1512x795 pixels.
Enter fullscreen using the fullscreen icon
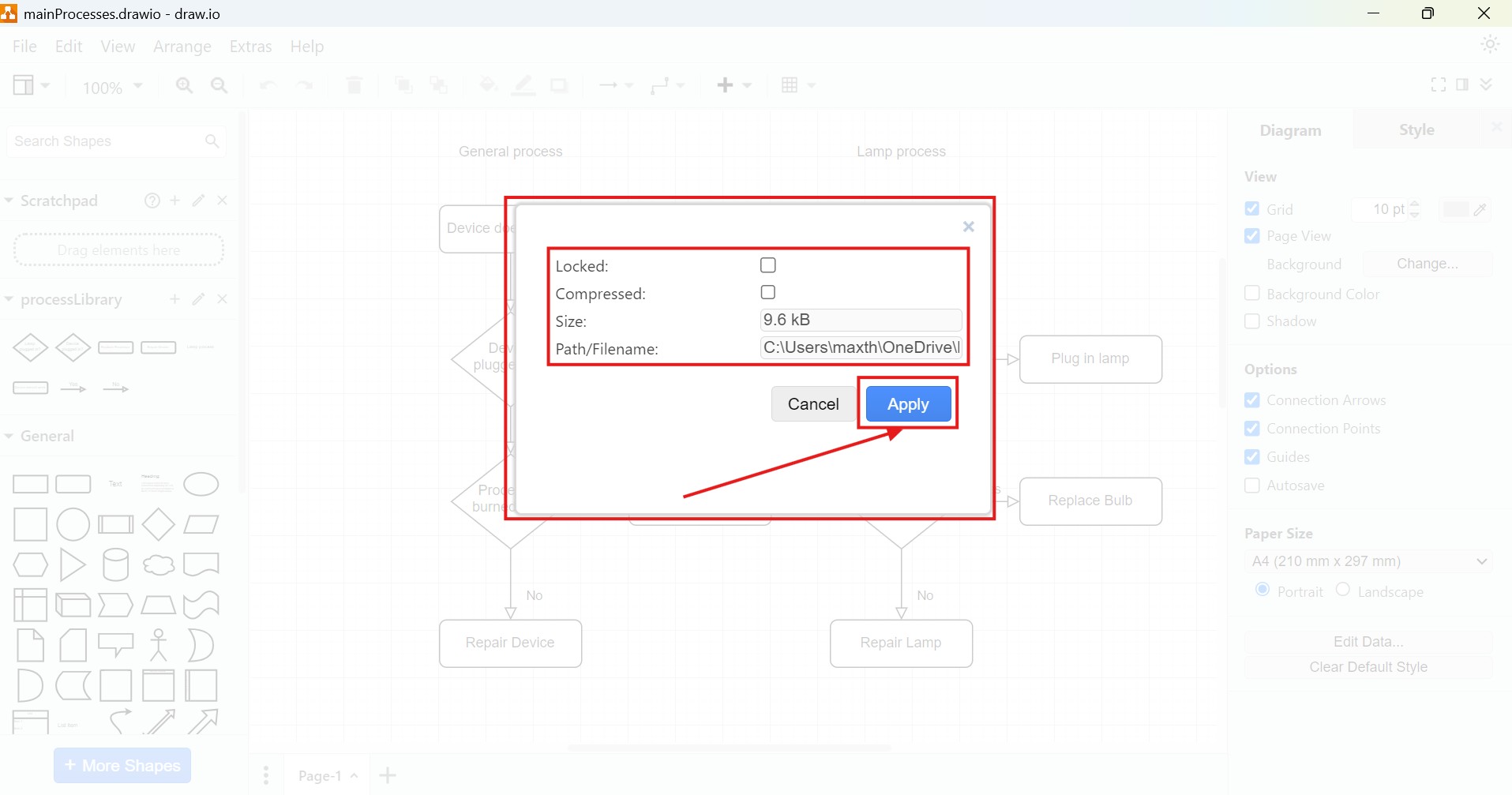click(x=1438, y=84)
